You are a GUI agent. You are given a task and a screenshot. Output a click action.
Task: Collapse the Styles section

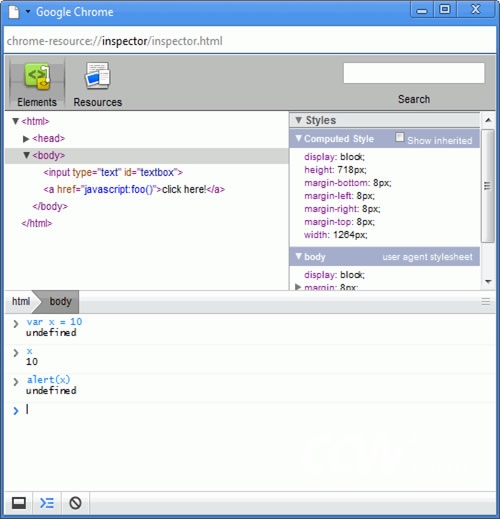click(299, 120)
